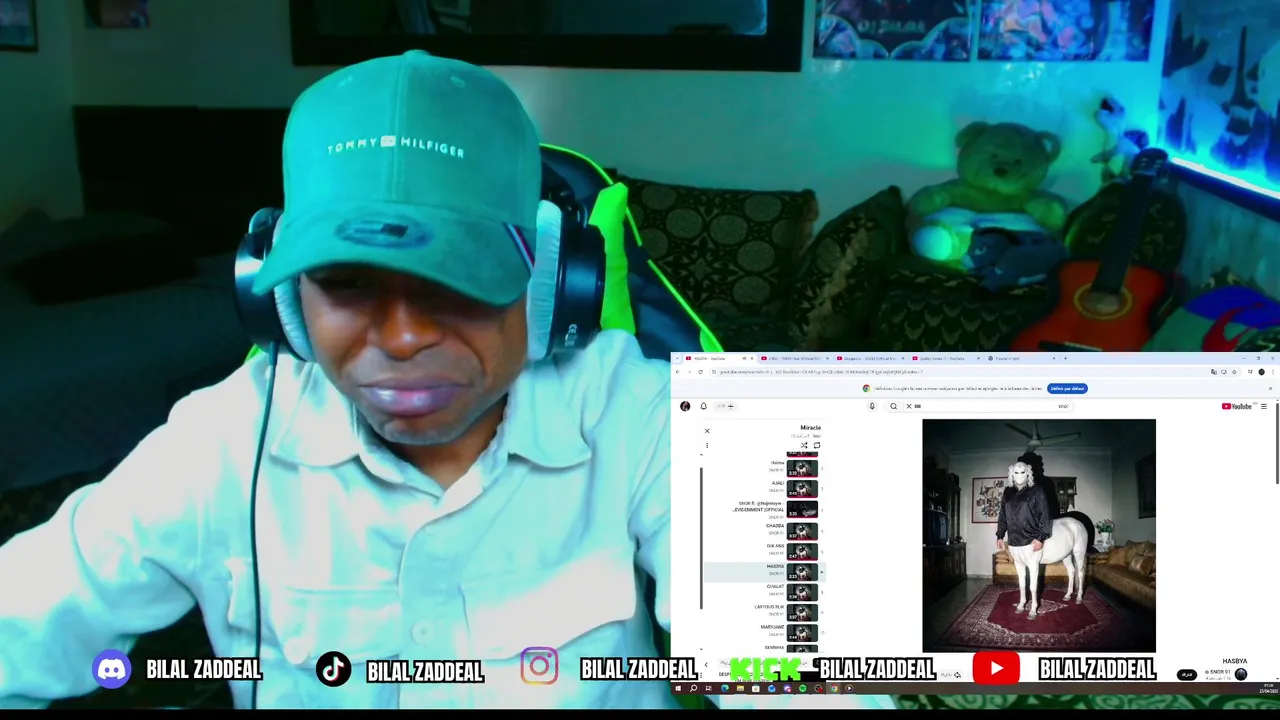Collapse the playlist with the up chevron
The image size is (1280, 720).
coord(701,455)
